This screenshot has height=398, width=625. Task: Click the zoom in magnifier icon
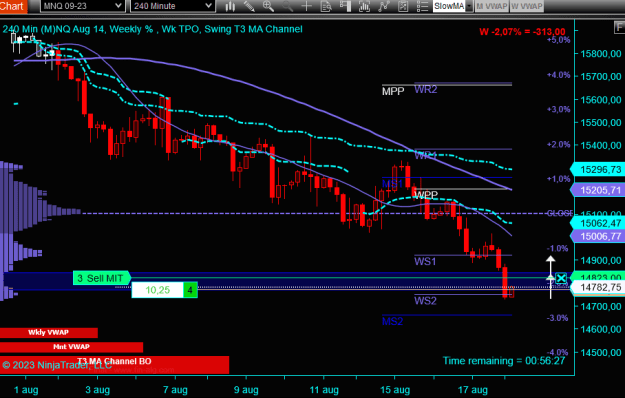[x=268, y=6]
